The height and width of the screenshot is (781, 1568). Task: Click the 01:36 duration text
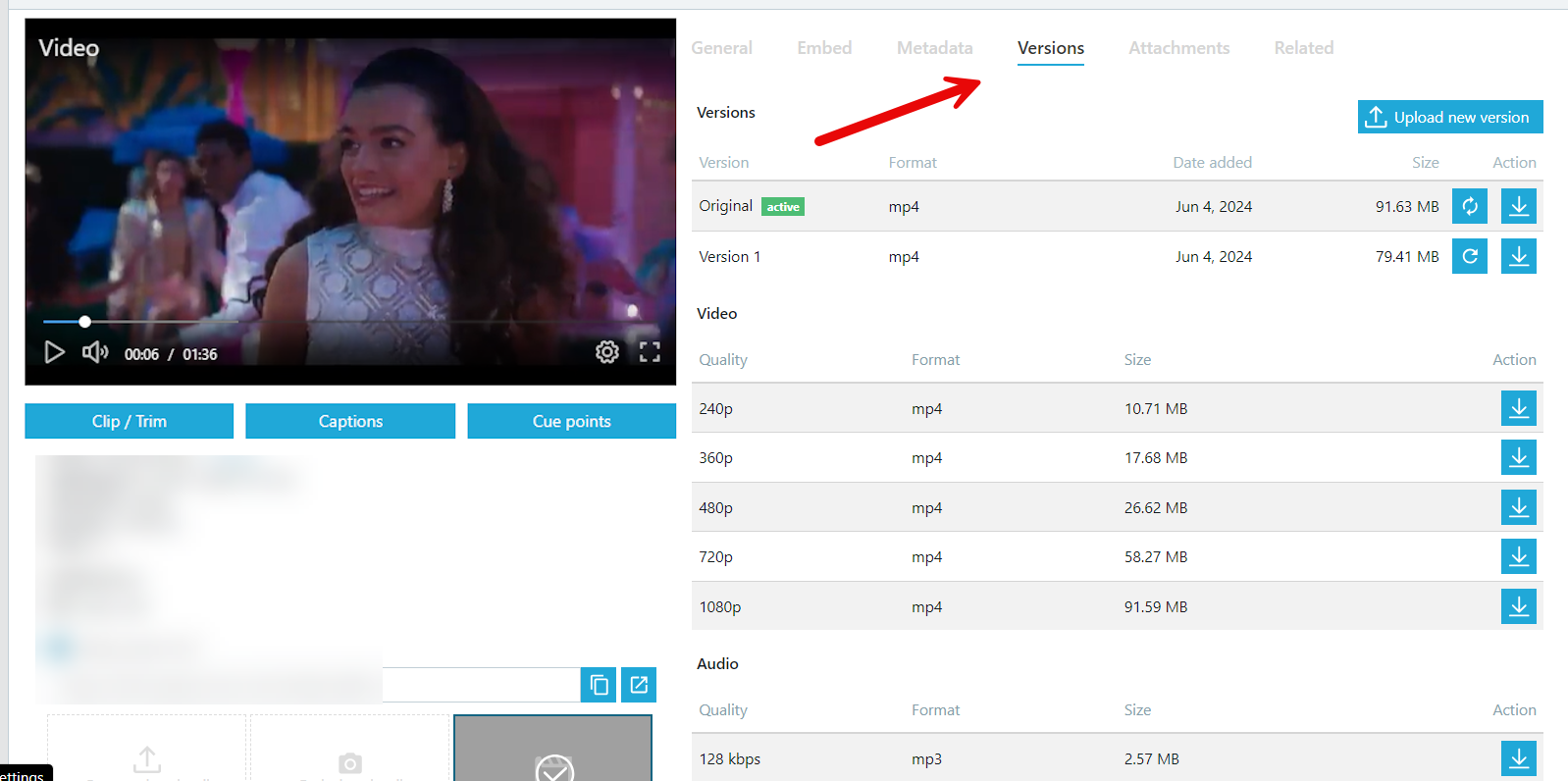click(200, 354)
